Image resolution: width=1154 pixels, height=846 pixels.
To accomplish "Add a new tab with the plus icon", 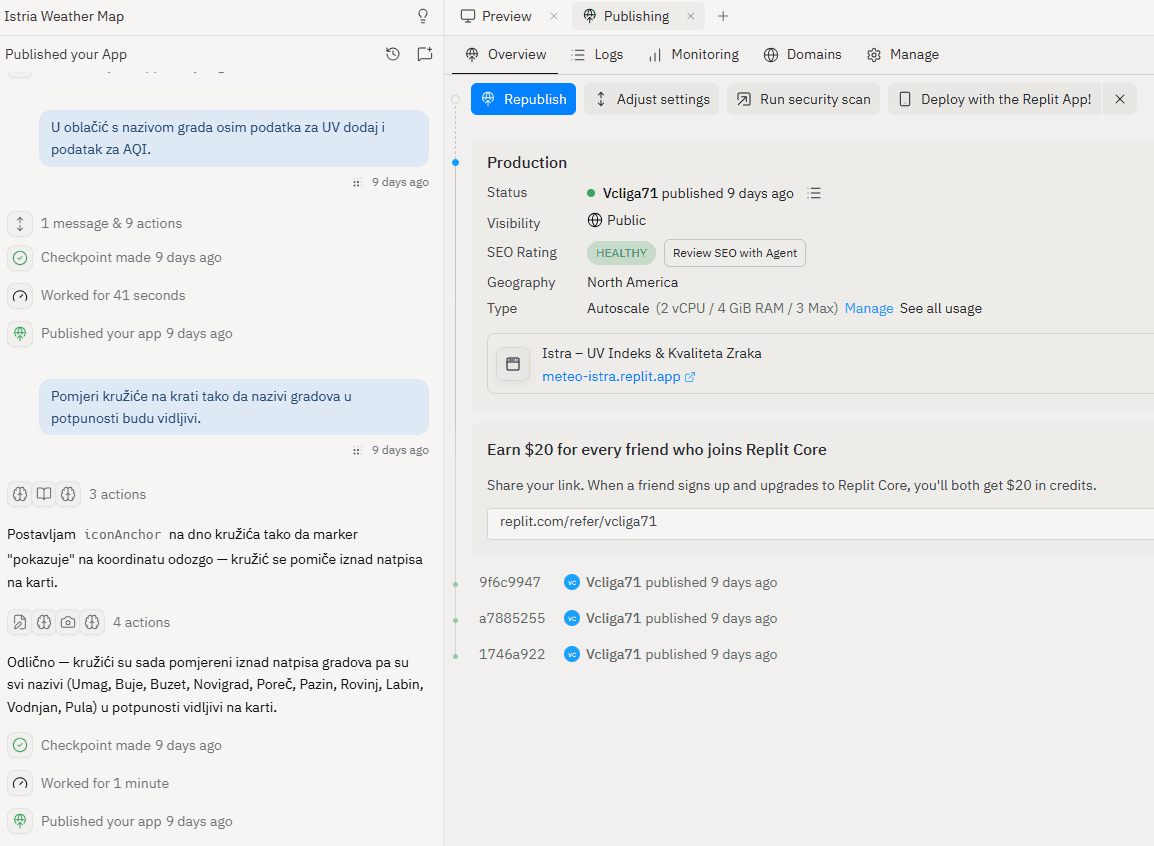I will (723, 16).
